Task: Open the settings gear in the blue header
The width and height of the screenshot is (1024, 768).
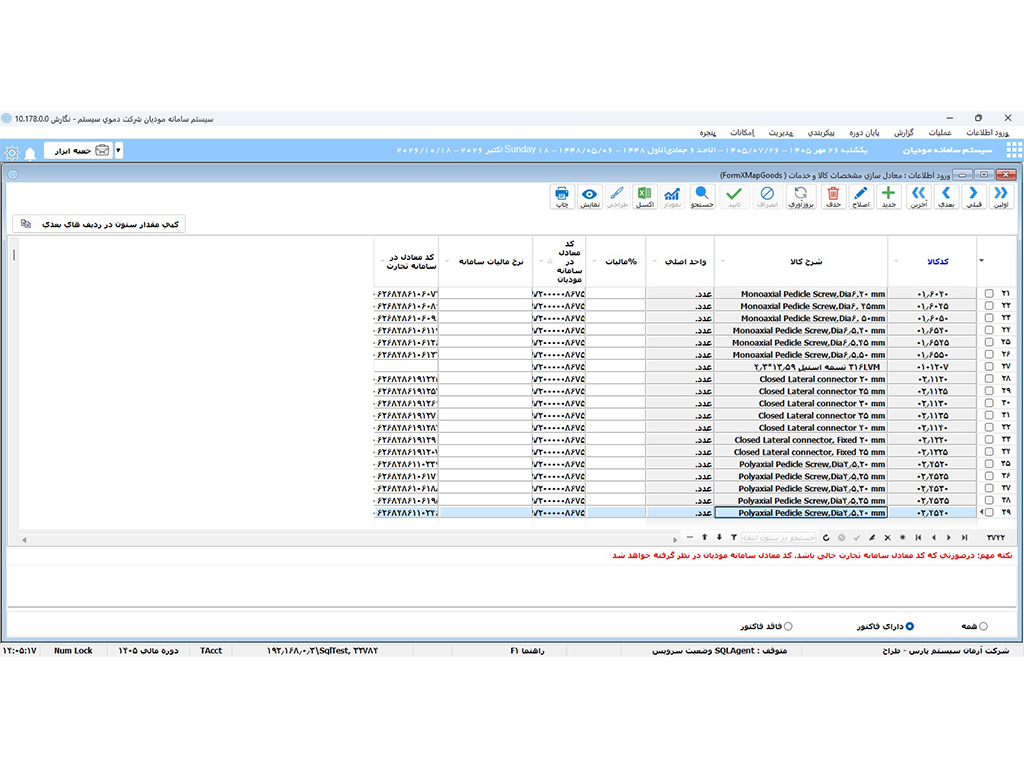Action: [12, 153]
